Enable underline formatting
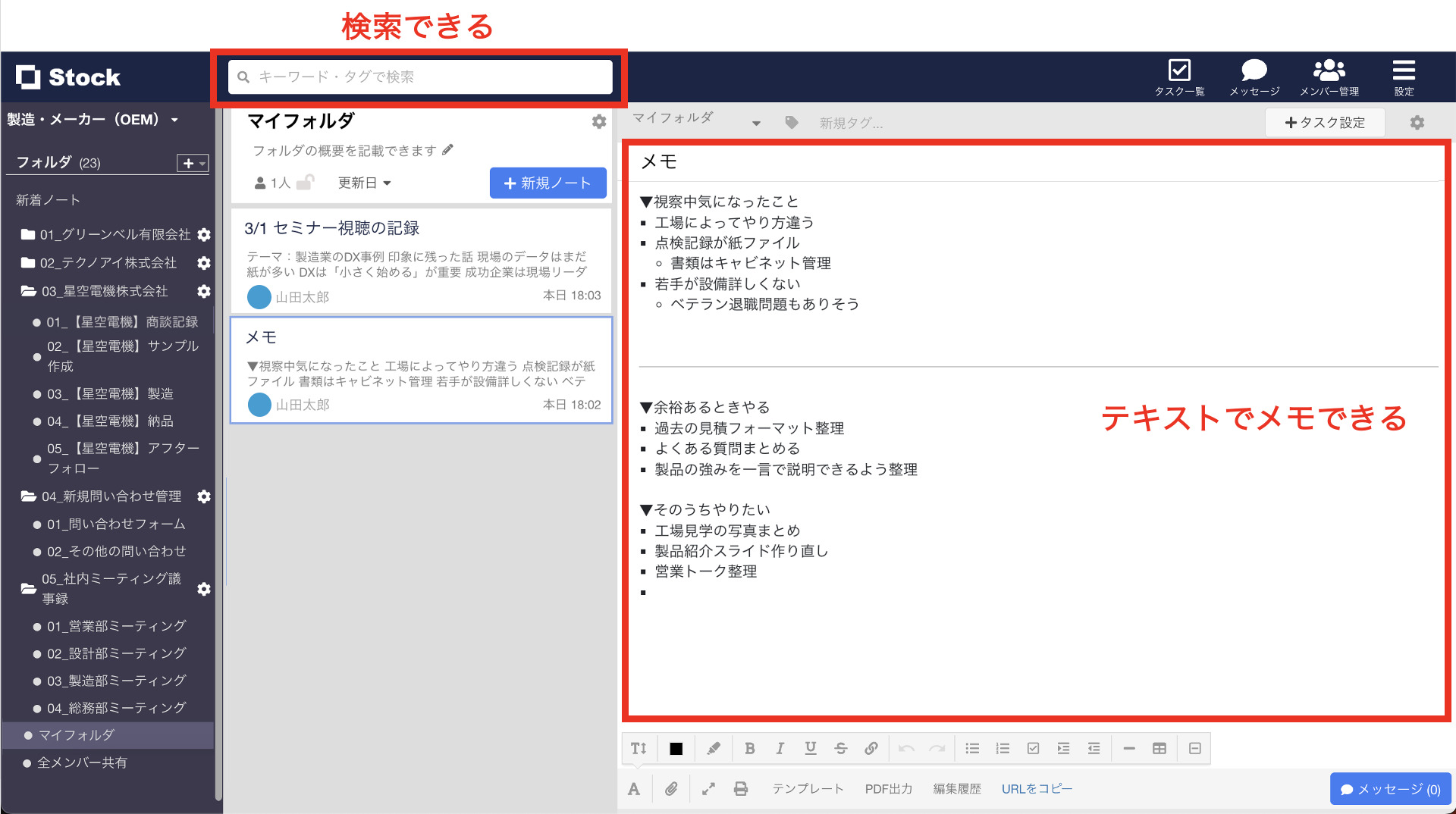Screen dimensions: 1456x814 pyautogui.click(x=811, y=748)
